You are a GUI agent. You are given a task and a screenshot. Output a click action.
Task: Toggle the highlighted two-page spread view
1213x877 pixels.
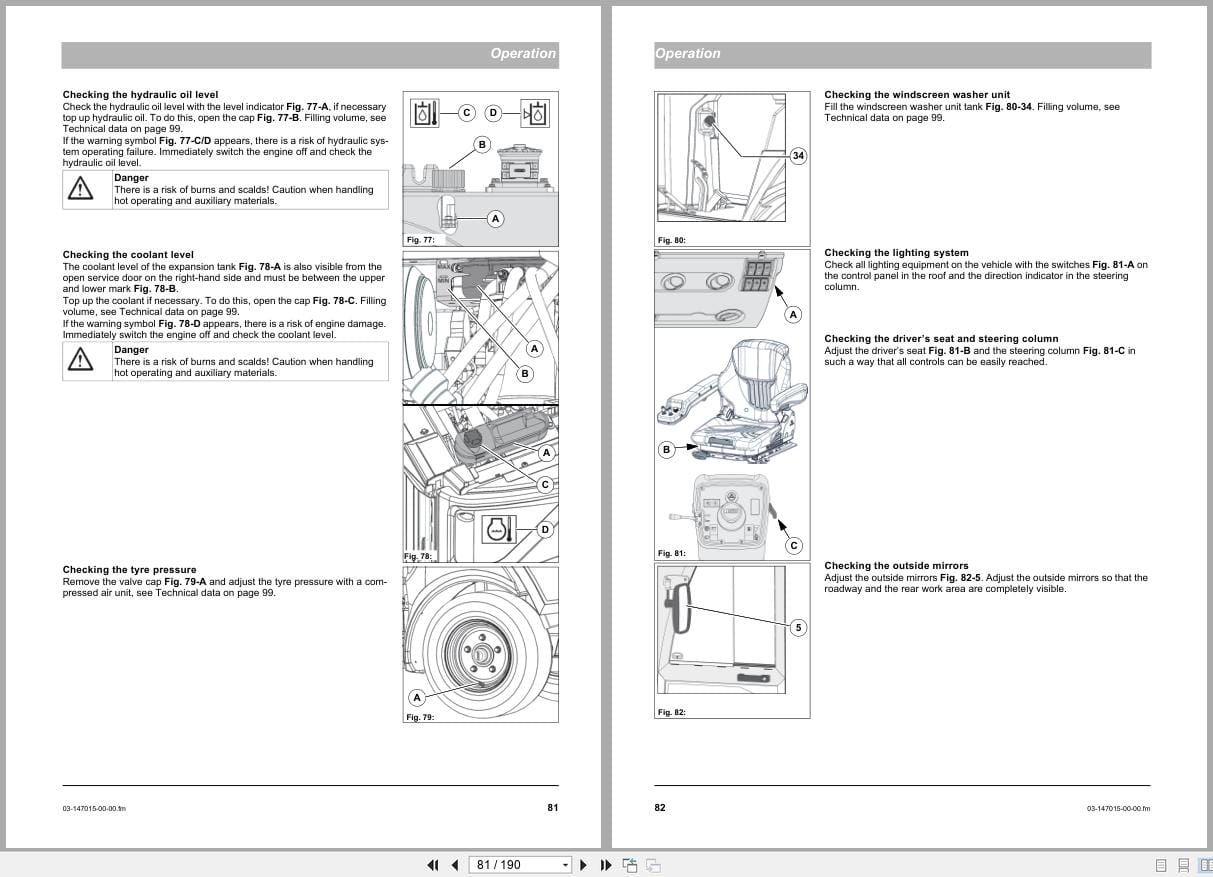[x=1206, y=864]
